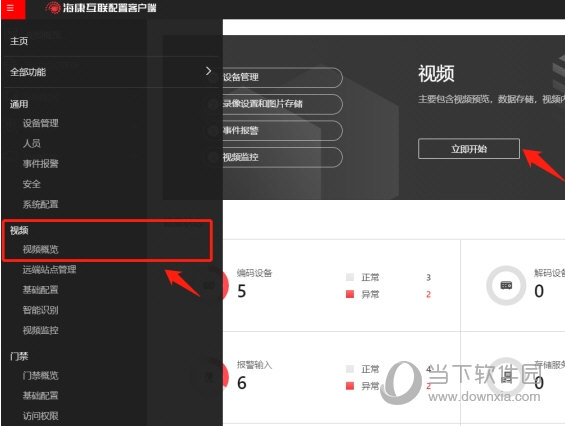Open 基础配置 under the 视频 section
The image size is (565, 426).
point(41,290)
